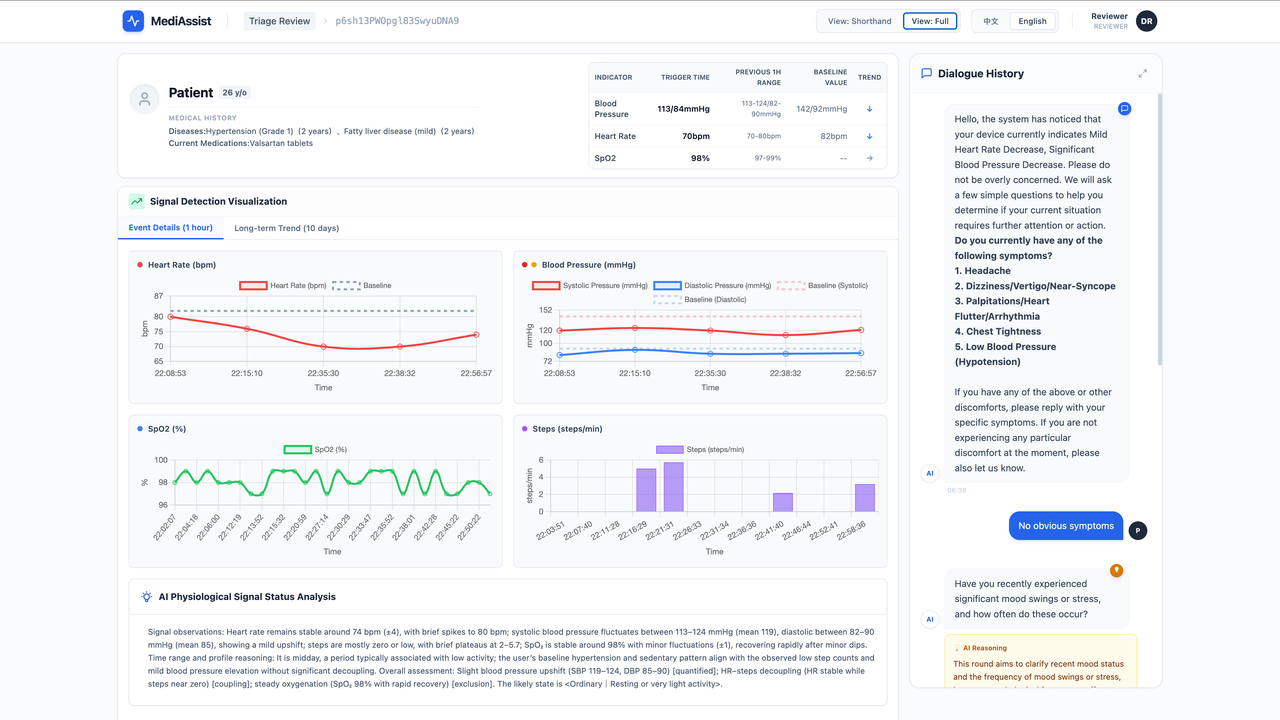This screenshot has width=1280, height=720.
Task: Click the AI avatar icon beside the first chat message
Action: (x=929, y=473)
